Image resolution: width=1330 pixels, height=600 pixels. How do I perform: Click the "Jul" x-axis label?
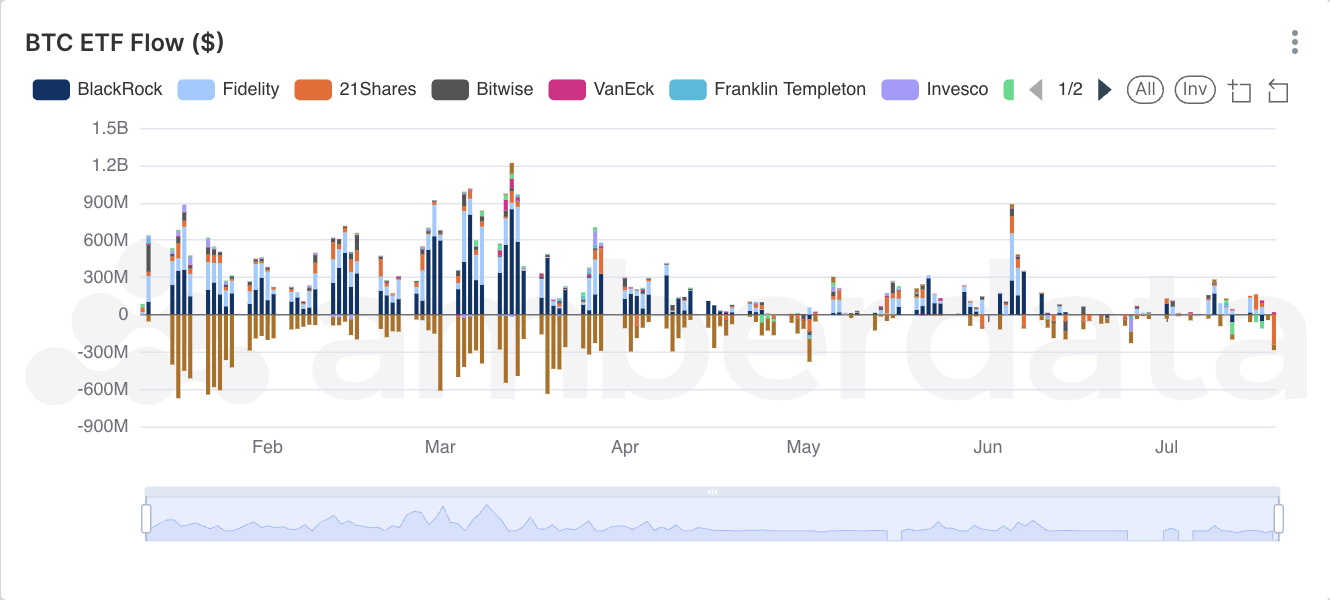(x=1167, y=447)
